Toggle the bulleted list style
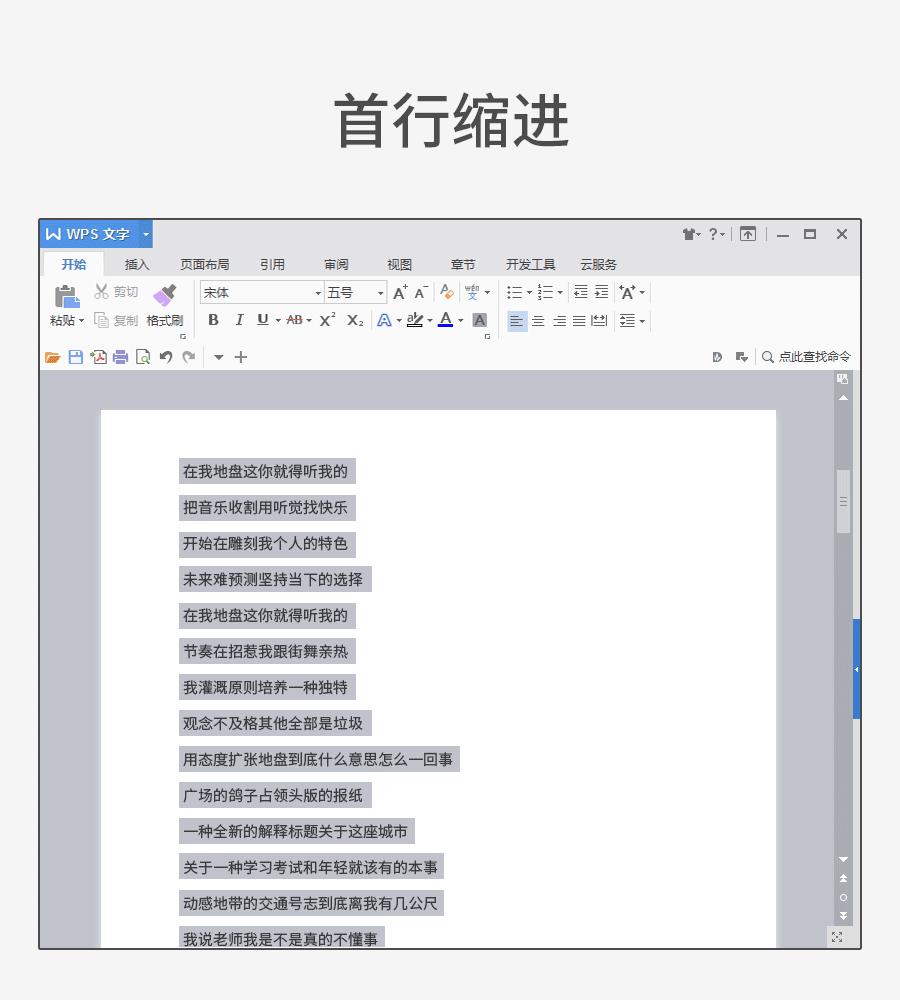900x1000 pixels. click(x=514, y=291)
